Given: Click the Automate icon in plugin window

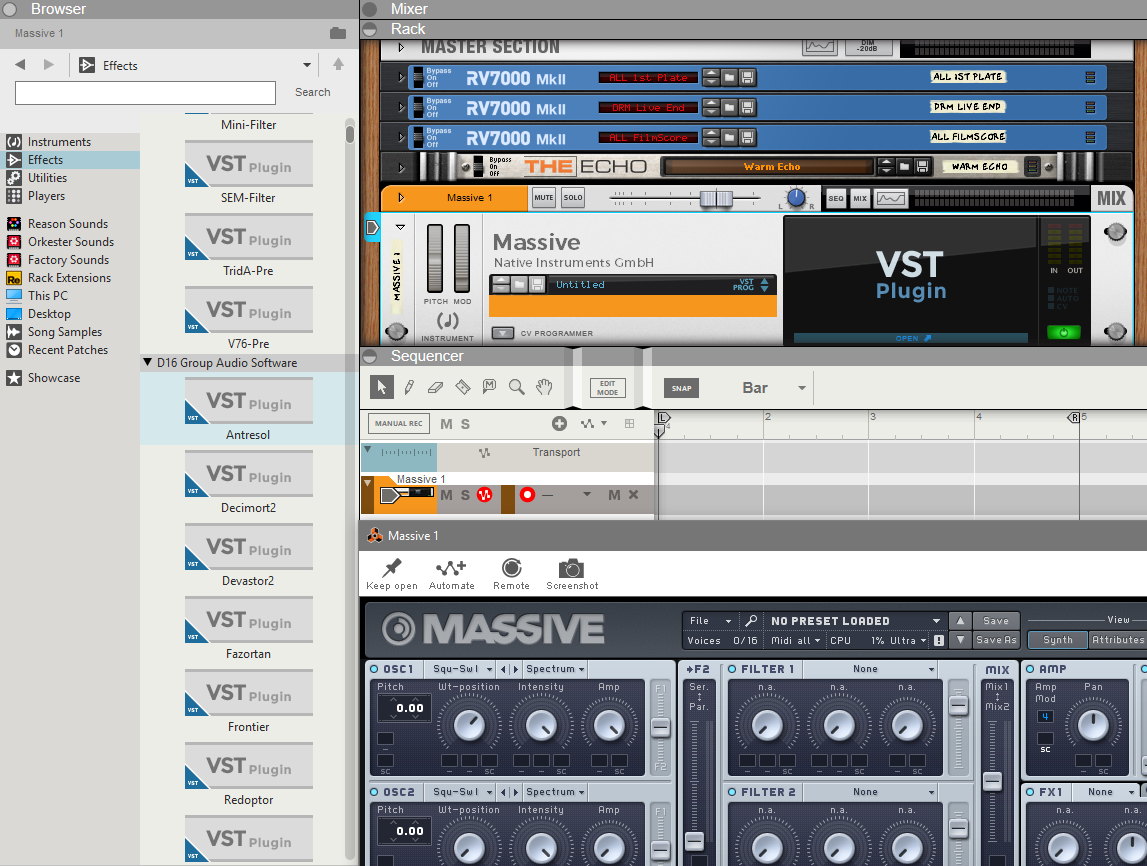Looking at the screenshot, I should [x=451, y=569].
